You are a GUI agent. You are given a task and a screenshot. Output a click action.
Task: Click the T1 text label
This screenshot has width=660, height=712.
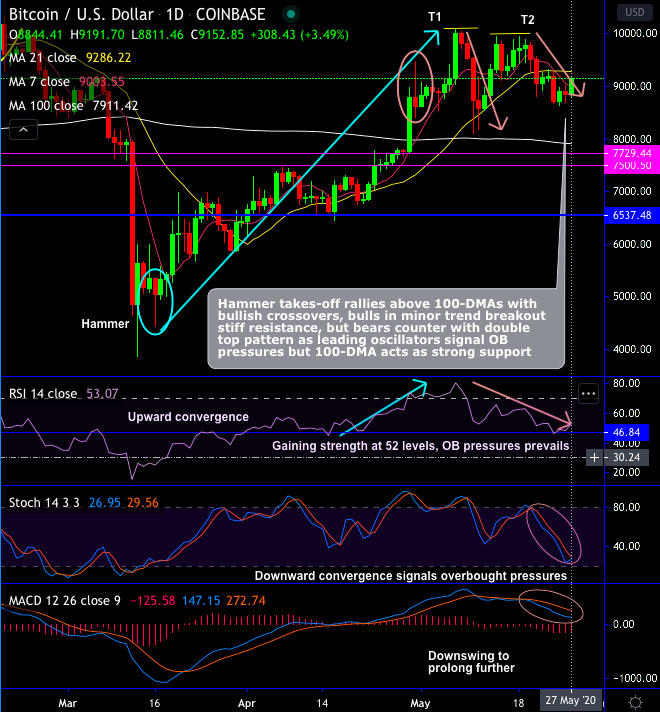pyautogui.click(x=435, y=17)
